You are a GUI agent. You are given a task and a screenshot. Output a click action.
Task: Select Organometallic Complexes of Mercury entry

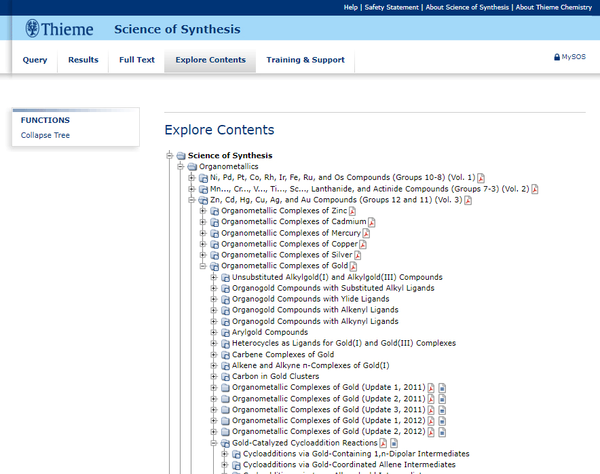pos(291,233)
